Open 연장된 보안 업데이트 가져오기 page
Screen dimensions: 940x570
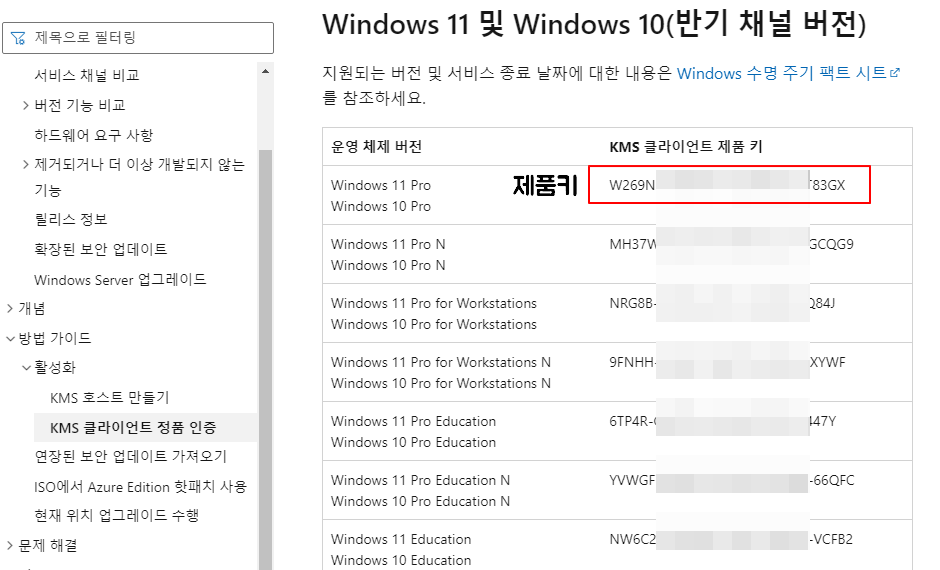(x=131, y=457)
